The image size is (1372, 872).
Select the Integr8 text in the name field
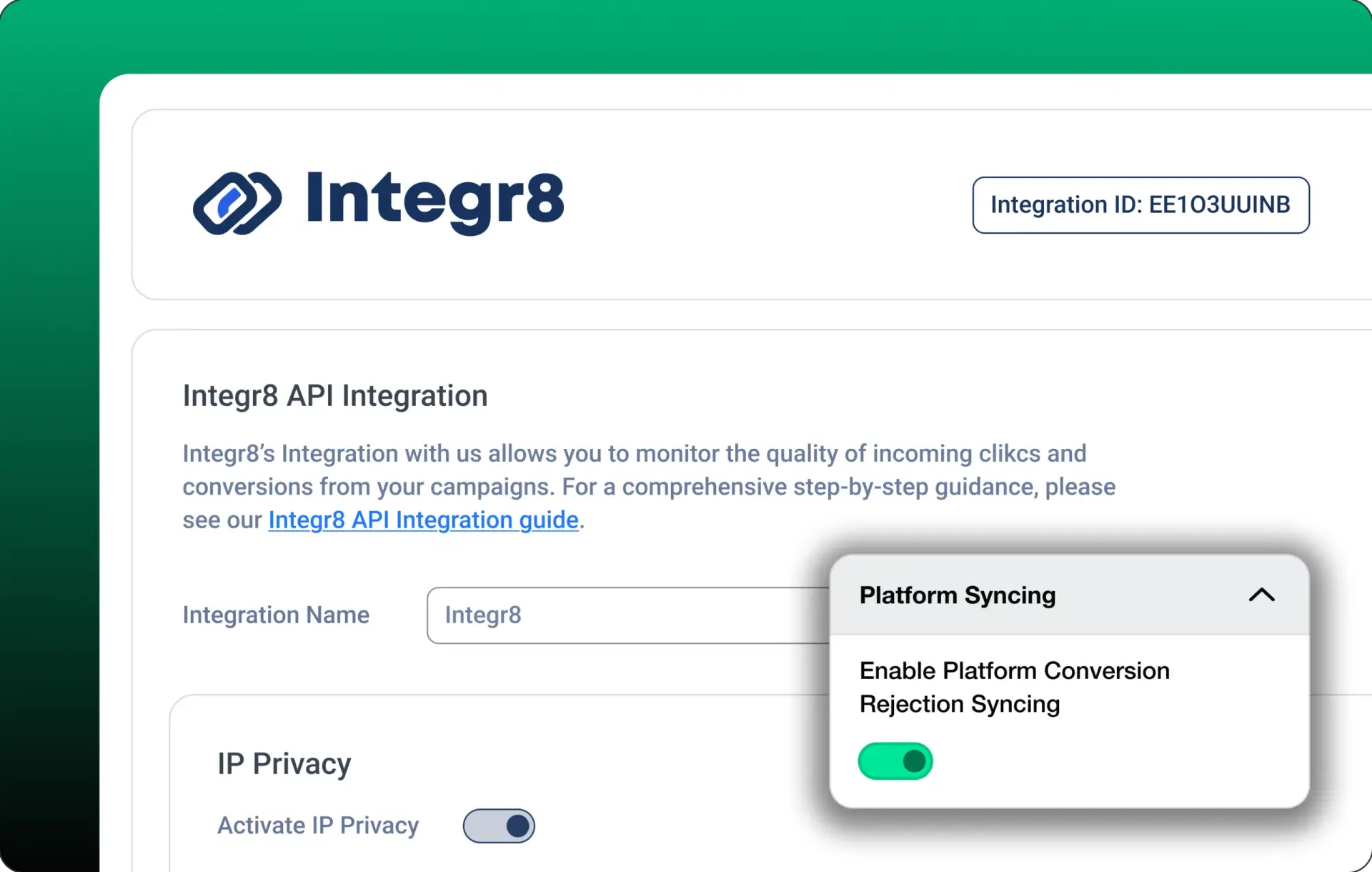click(x=483, y=615)
